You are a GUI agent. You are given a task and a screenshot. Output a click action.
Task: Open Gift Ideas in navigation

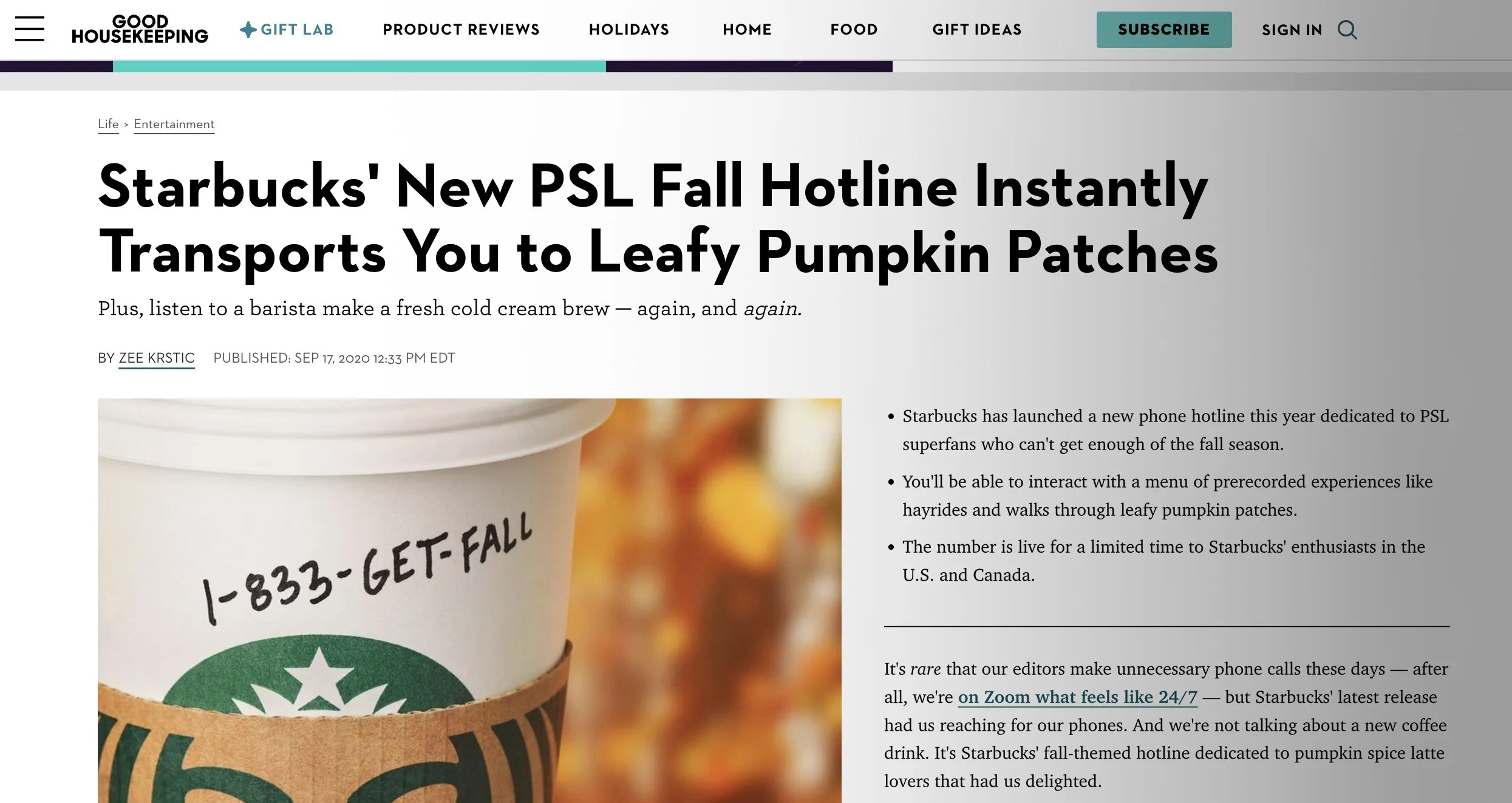pyautogui.click(x=977, y=29)
